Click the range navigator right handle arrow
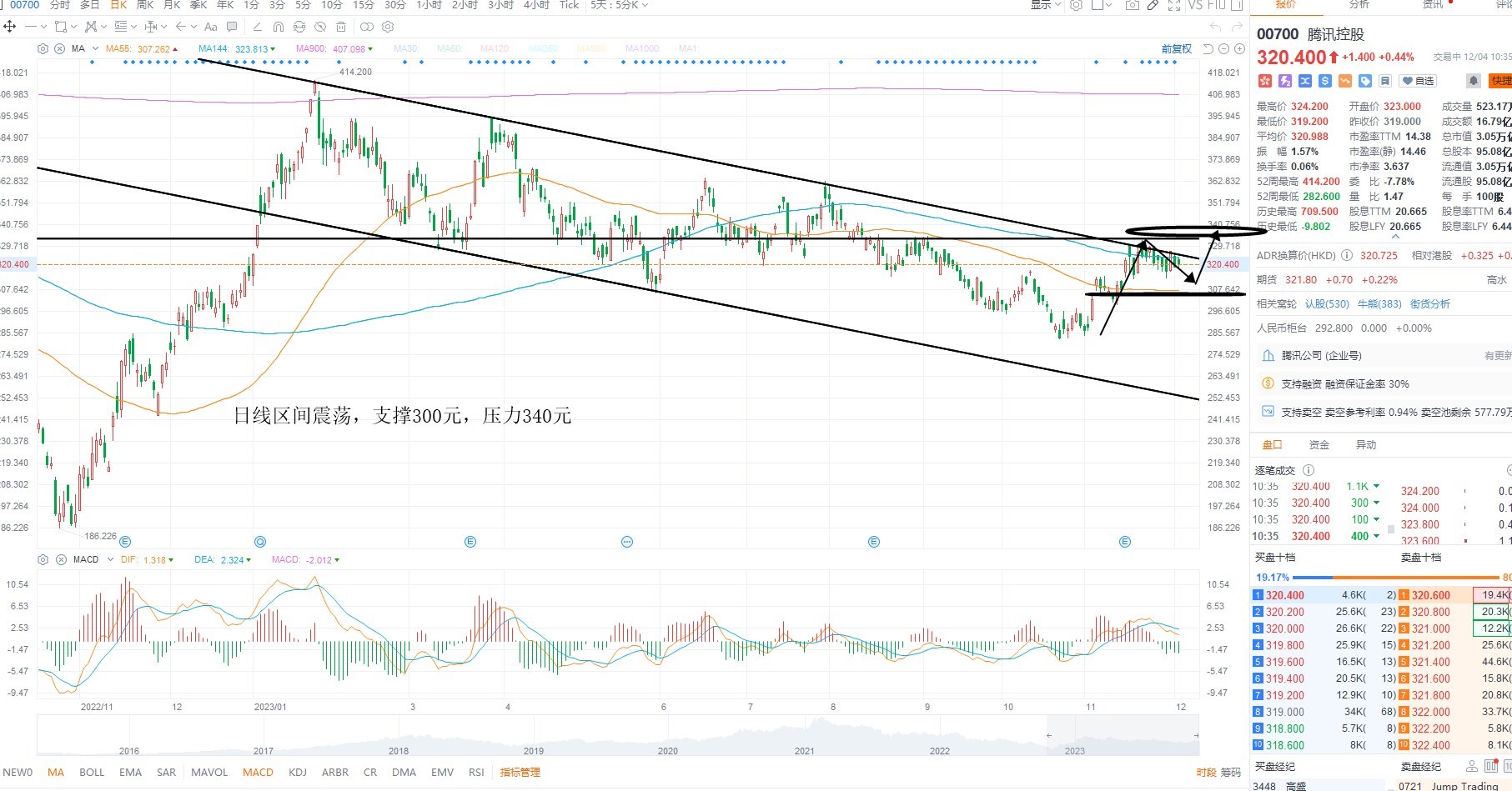Screen dimensions: 1512x791 [1195, 735]
